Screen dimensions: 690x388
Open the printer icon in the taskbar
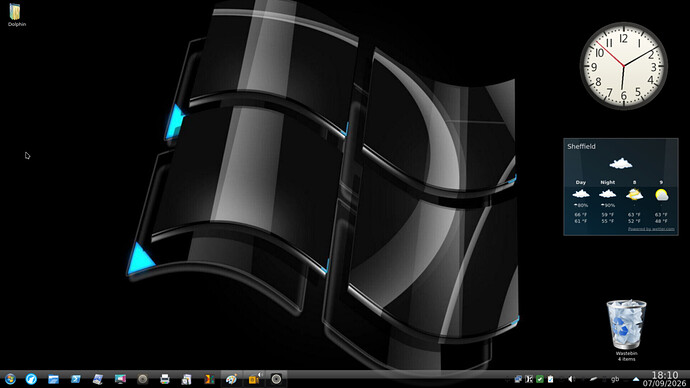coord(165,379)
